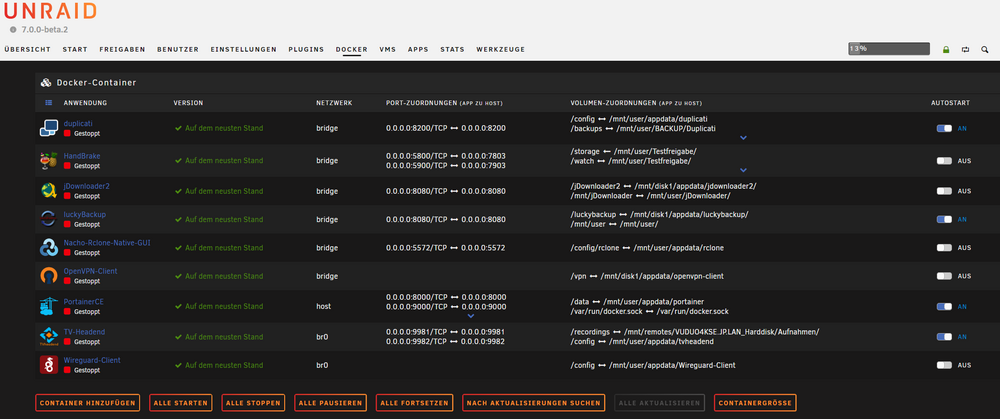Screen dimensions: 1000x419
Task: Toggle autostart for jDownloader2
Action: point(944,191)
